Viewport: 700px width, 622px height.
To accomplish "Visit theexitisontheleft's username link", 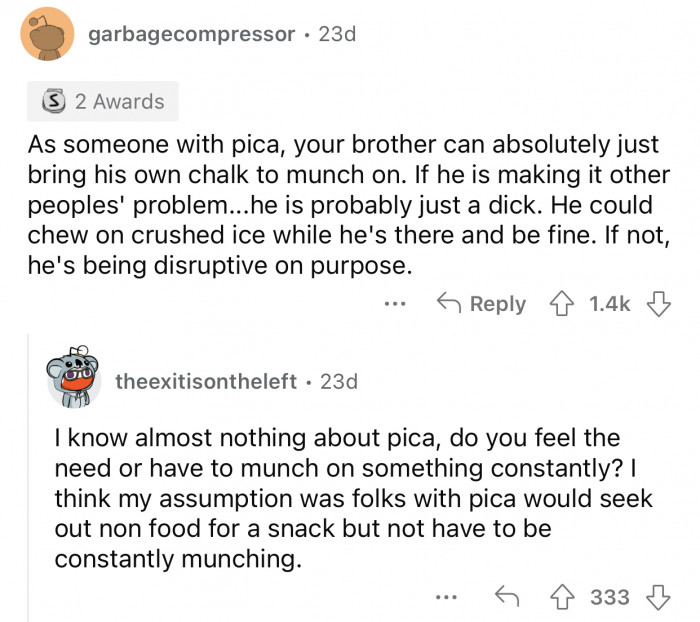I will pos(206,381).
